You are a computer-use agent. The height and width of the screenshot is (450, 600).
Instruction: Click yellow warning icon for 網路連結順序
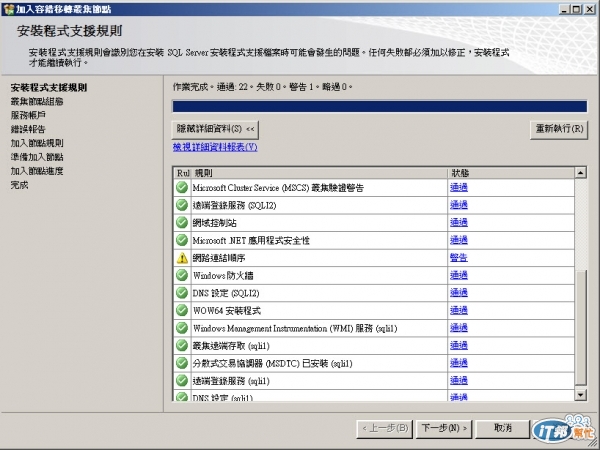coord(182,258)
